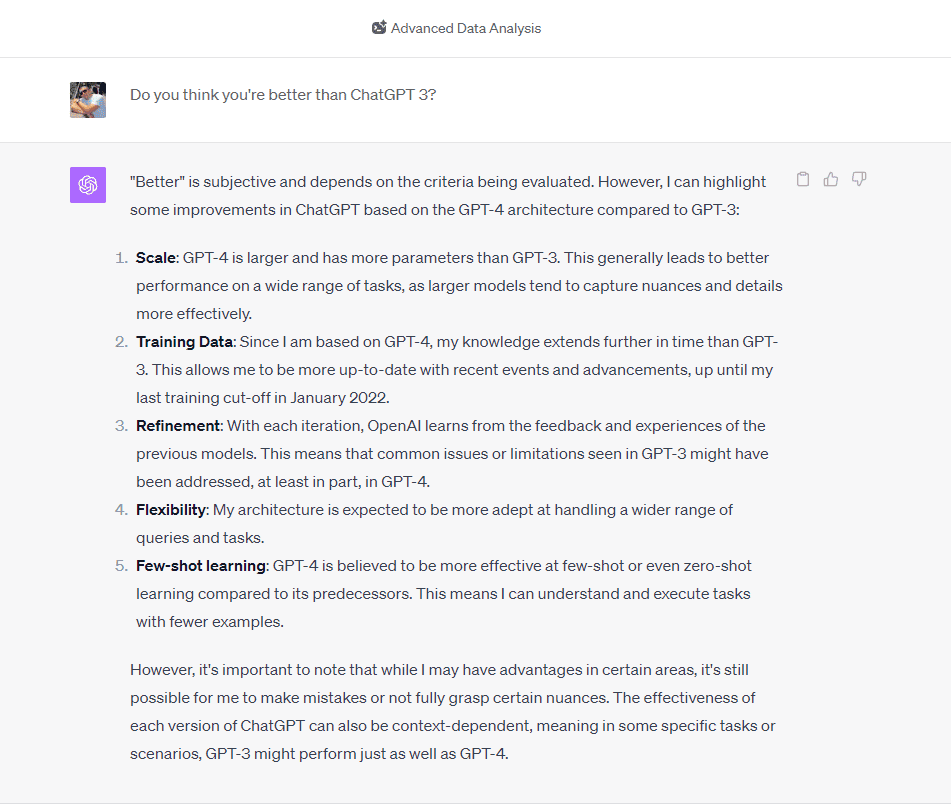Click the phrase zero-shot in item five
The width and height of the screenshot is (951, 807).
click(x=717, y=566)
